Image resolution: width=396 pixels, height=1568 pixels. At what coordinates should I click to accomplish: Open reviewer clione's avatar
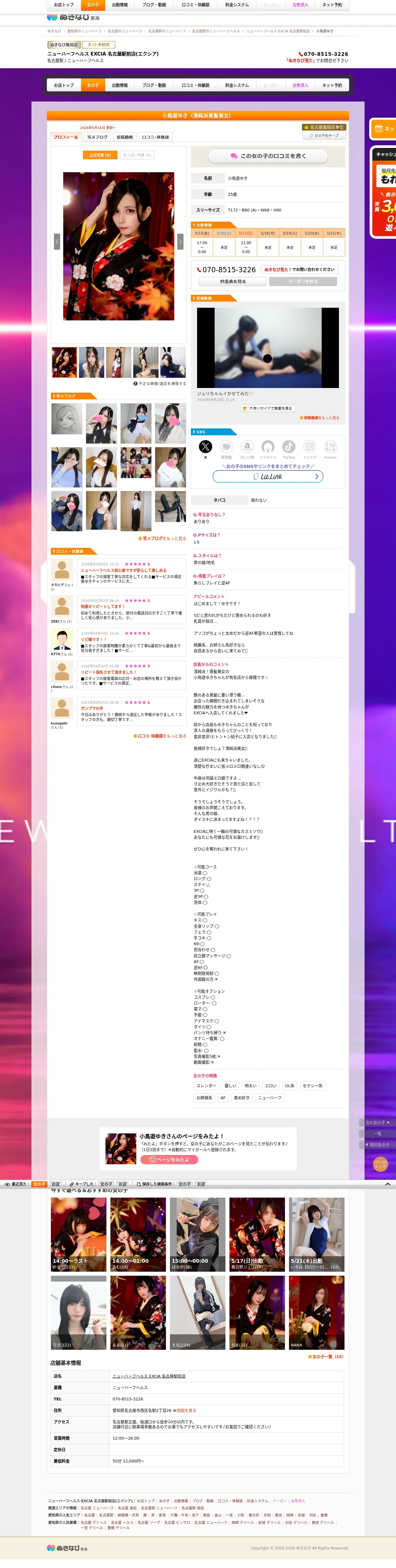tap(61, 672)
